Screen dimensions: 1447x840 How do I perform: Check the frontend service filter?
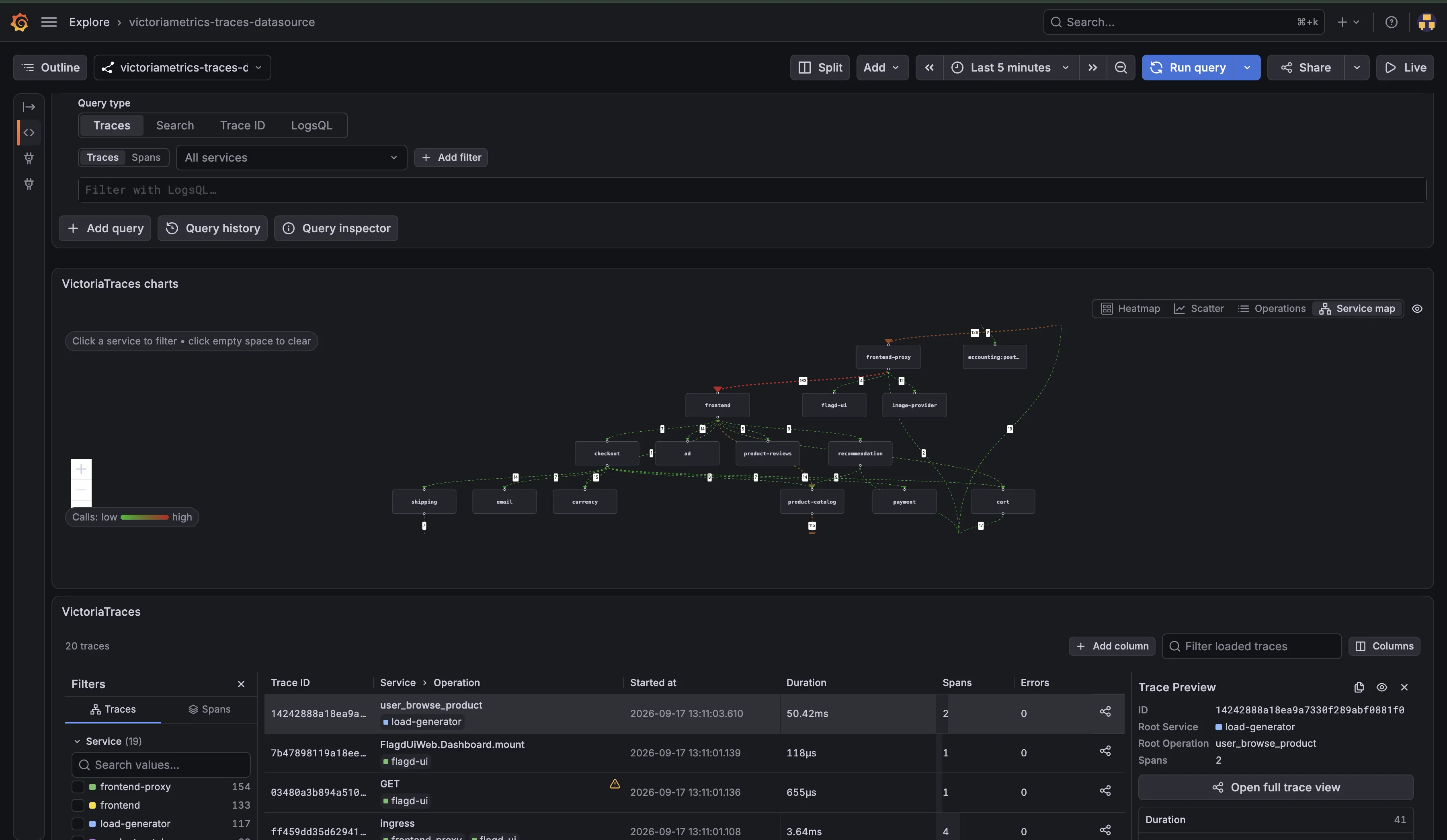tap(78, 805)
